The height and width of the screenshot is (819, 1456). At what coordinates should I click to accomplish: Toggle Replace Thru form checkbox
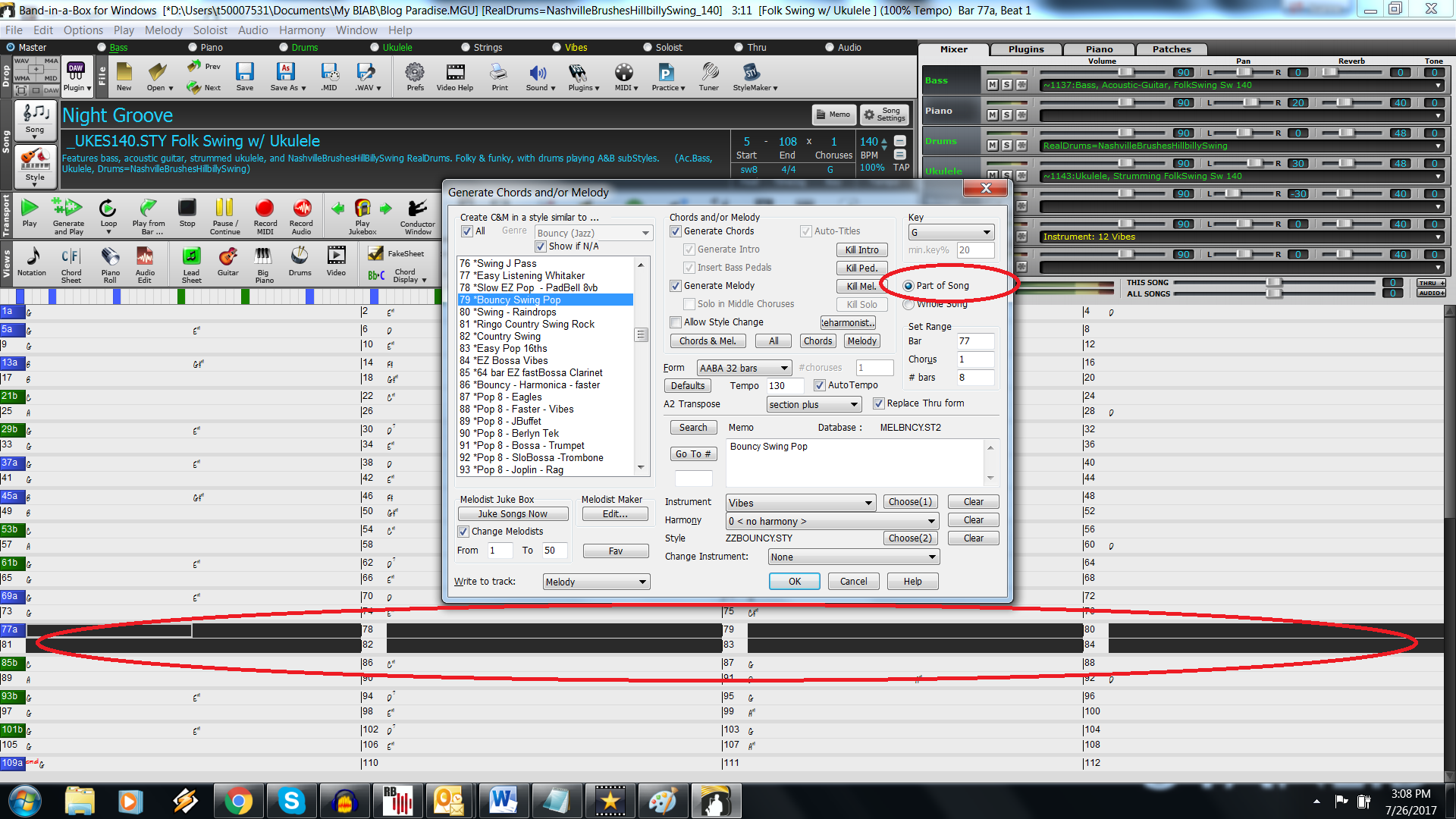[x=879, y=403]
